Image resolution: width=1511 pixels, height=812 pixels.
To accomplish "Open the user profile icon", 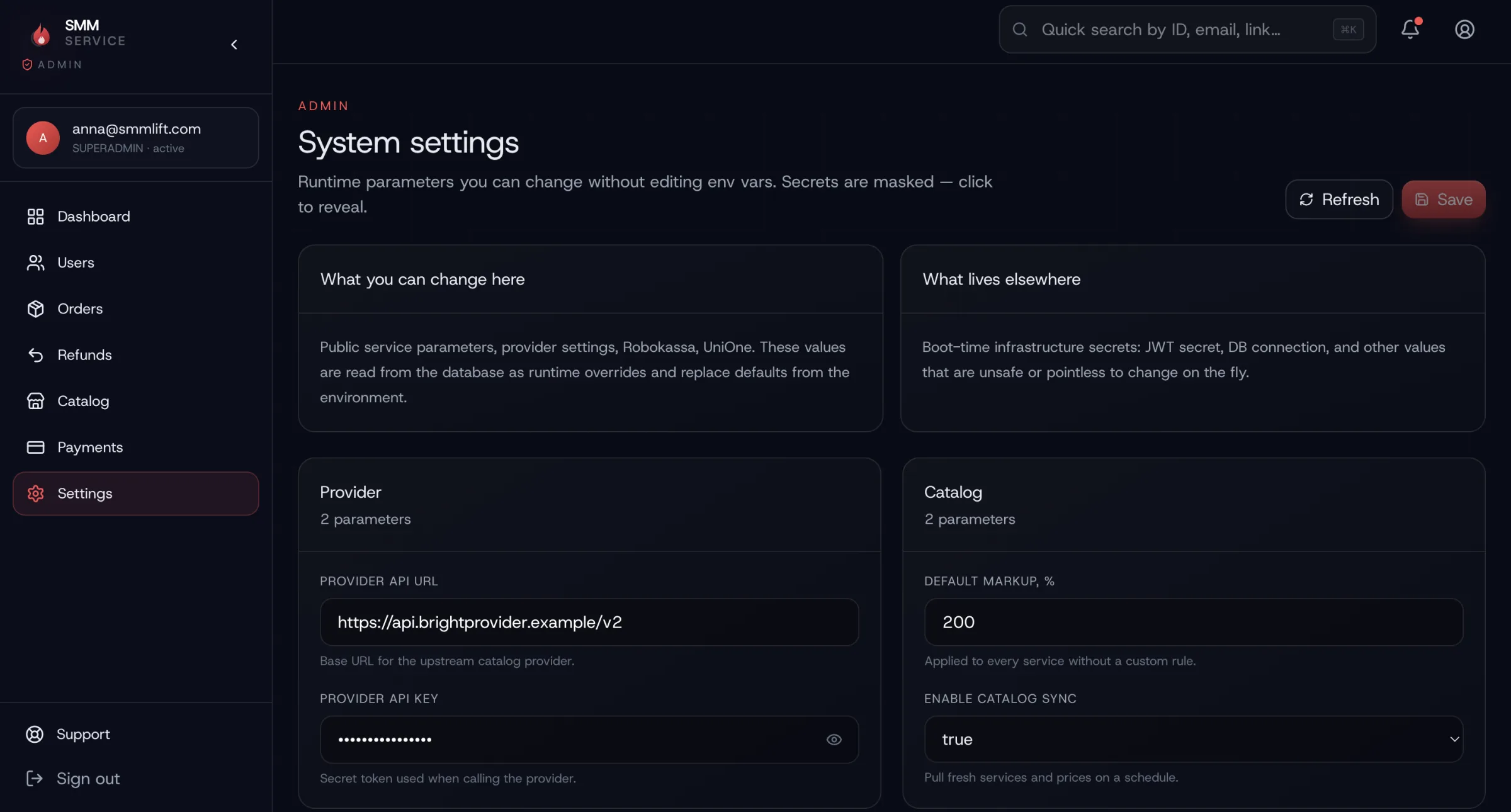I will (x=1464, y=29).
